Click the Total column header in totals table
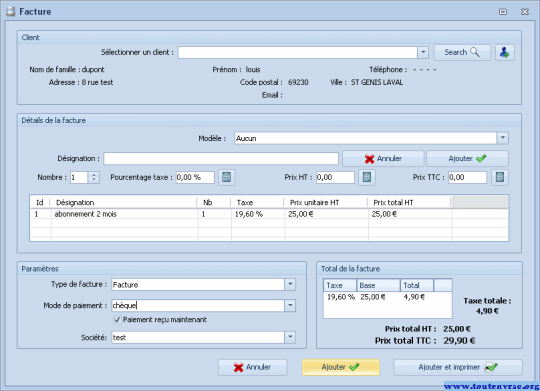Screen dimensions: 540x391 point(417,286)
